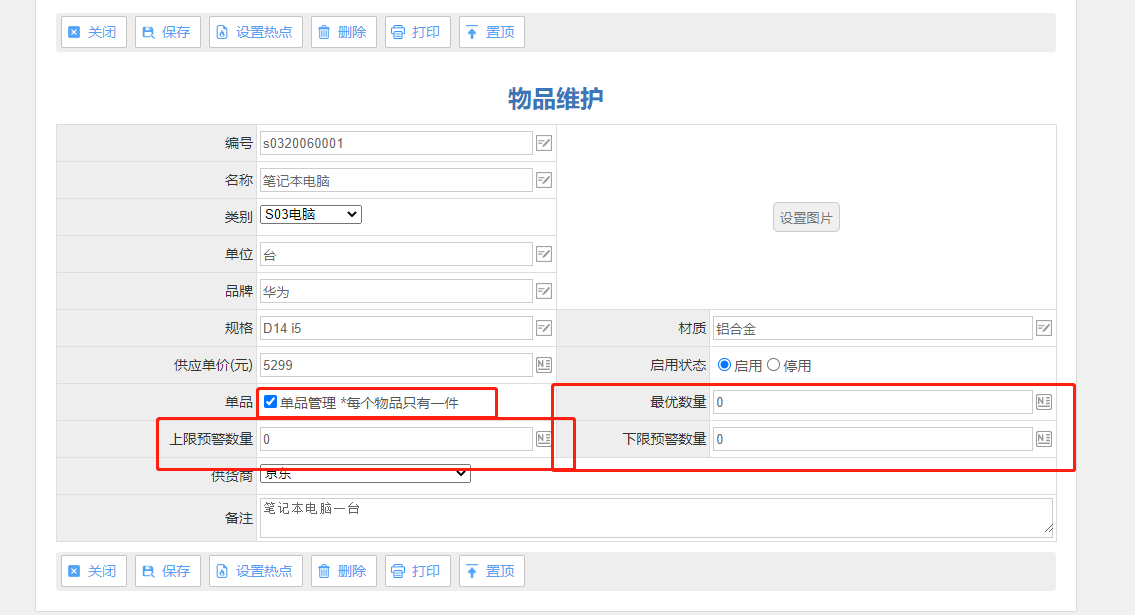The height and width of the screenshot is (615, 1135).
Task: Click the 规格 input with D14 i5
Action: [396, 328]
